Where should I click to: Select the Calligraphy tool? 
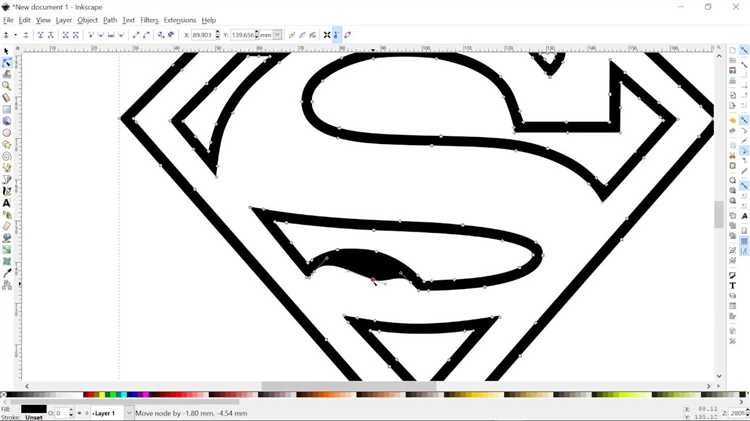point(6,191)
